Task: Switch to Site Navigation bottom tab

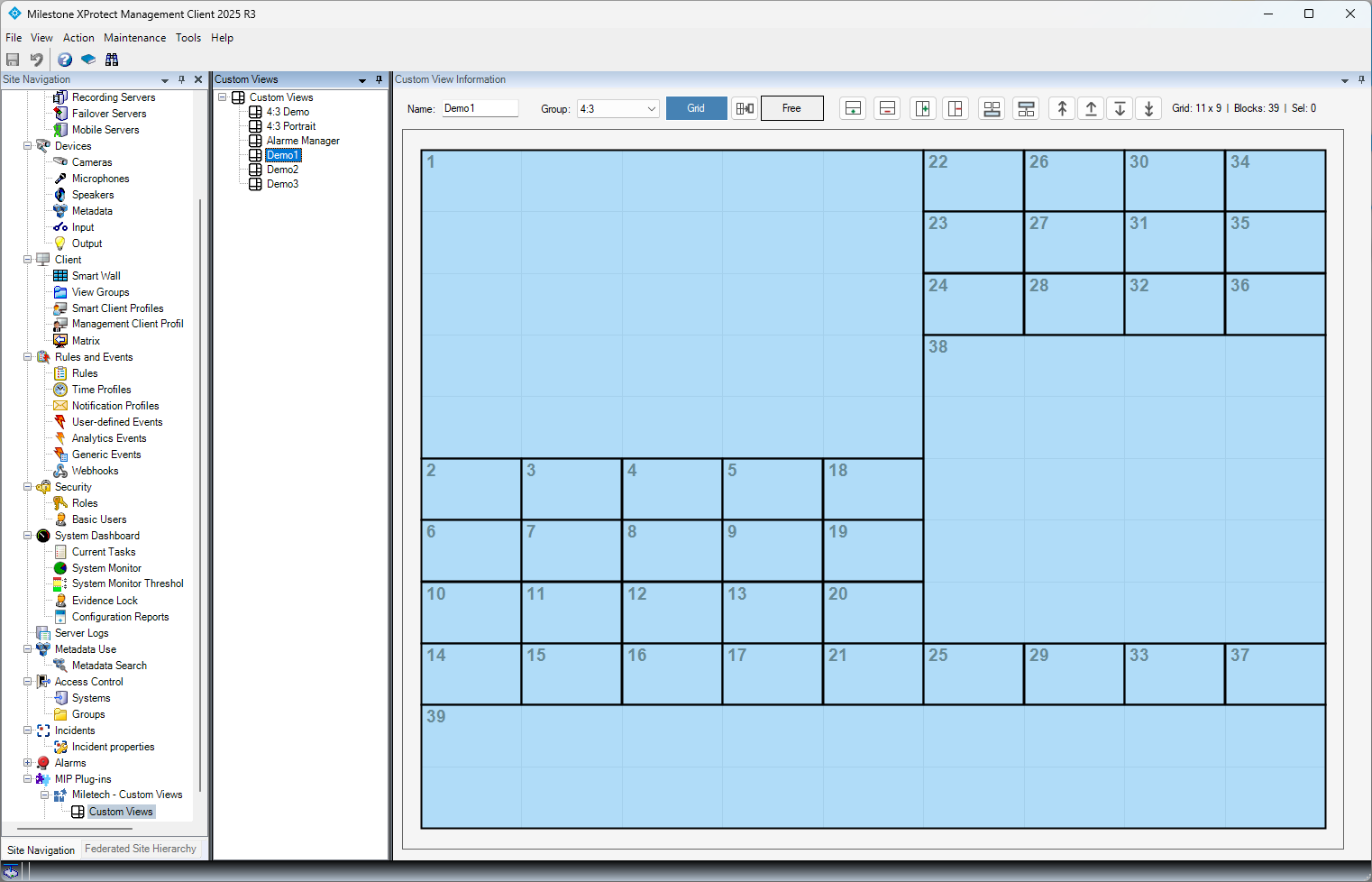Action: tap(41, 850)
